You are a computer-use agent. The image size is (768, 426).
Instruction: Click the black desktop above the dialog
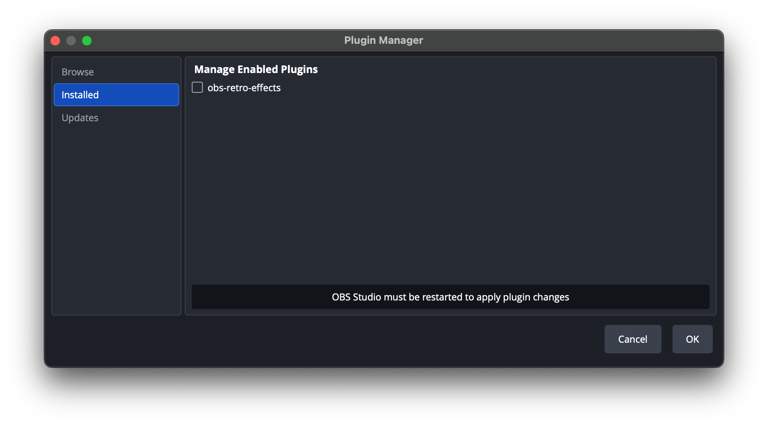(384, 13)
